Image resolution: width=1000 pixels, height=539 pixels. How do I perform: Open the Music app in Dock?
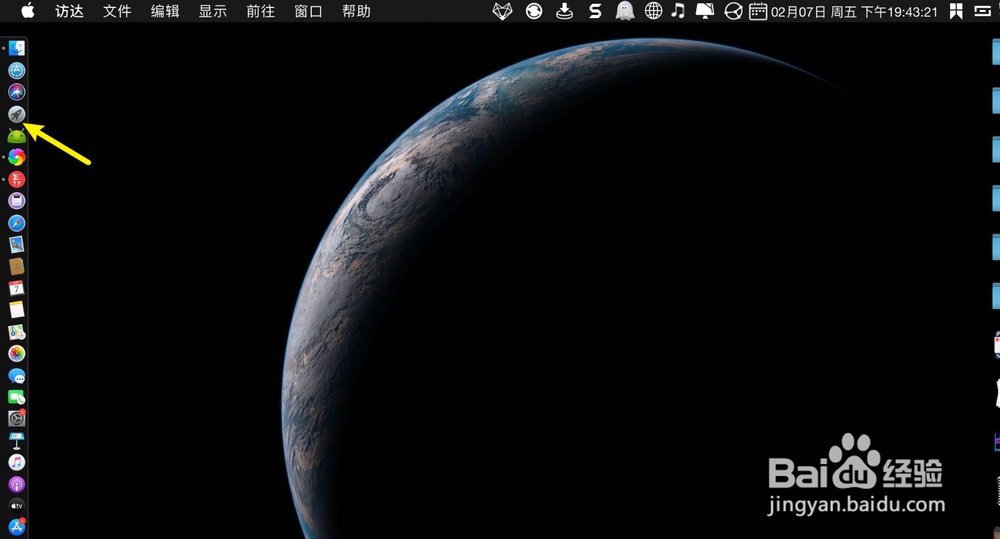(17, 462)
